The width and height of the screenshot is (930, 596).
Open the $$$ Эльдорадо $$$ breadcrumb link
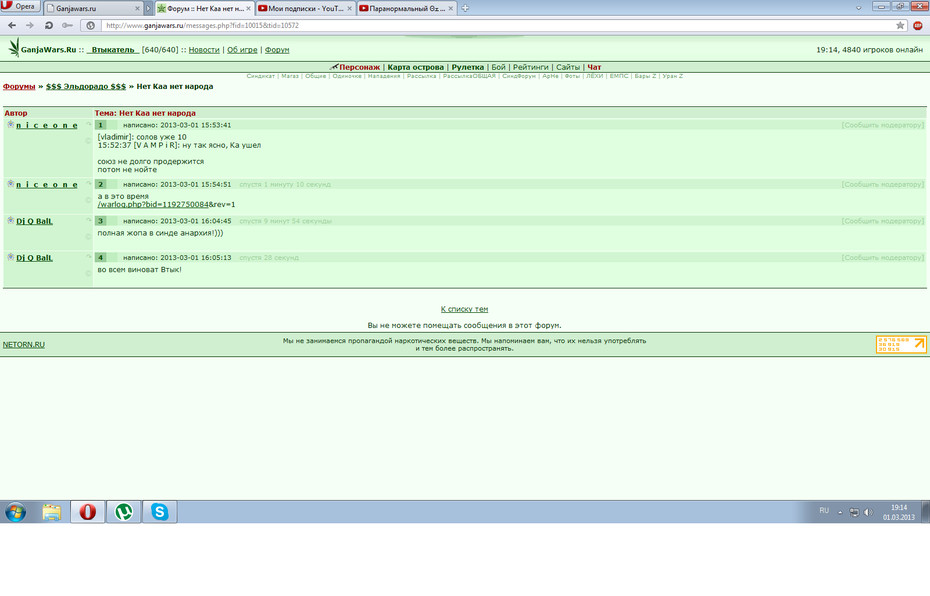pyautogui.click(x=86, y=87)
